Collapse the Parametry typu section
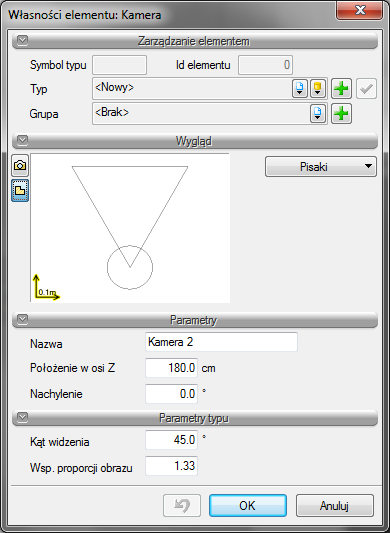This screenshot has width=390, height=533. (22, 417)
